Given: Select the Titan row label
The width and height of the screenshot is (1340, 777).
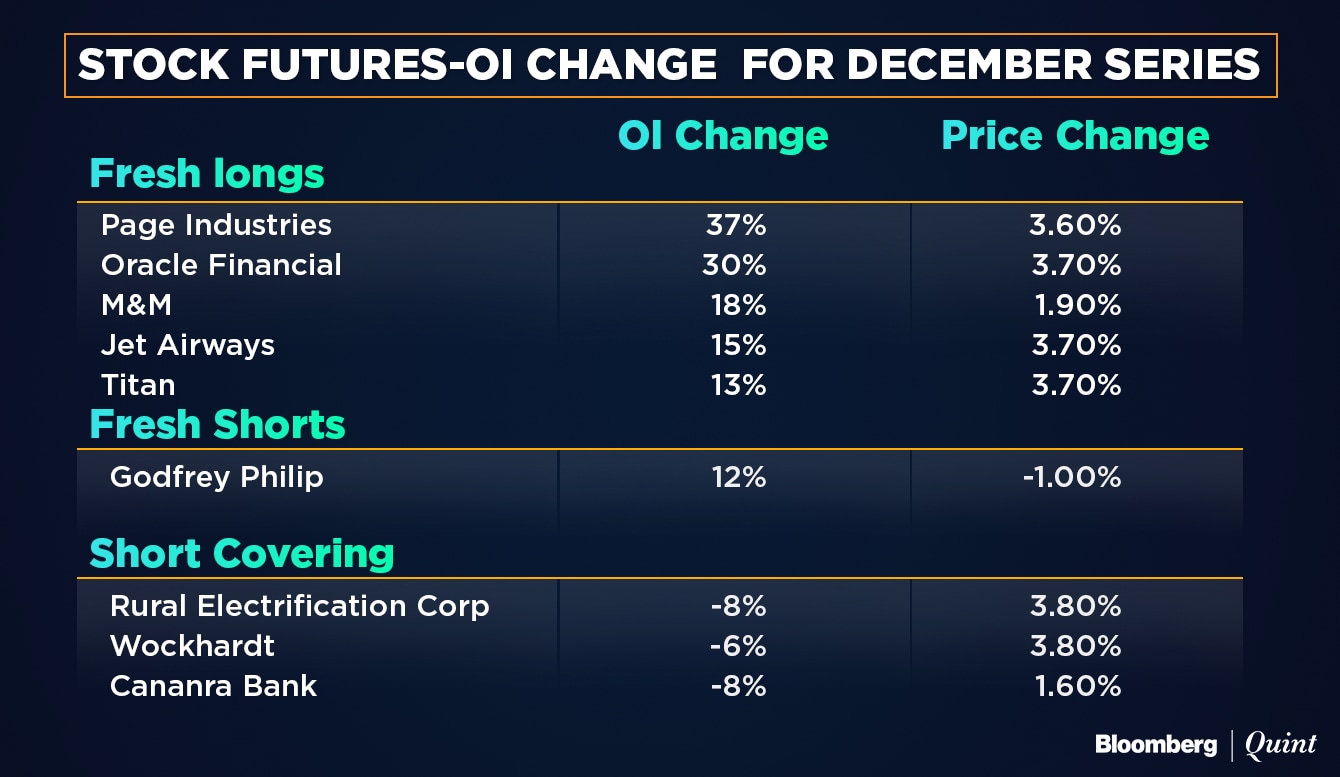Looking at the screenshot, I should [x=138, y=385].
